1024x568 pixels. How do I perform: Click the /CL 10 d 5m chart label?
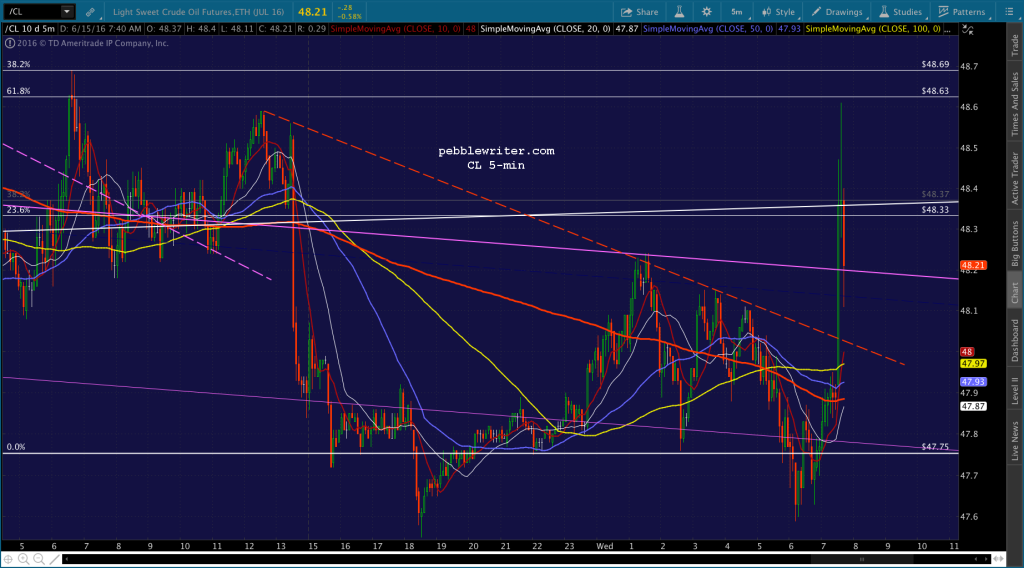(30, 29)
